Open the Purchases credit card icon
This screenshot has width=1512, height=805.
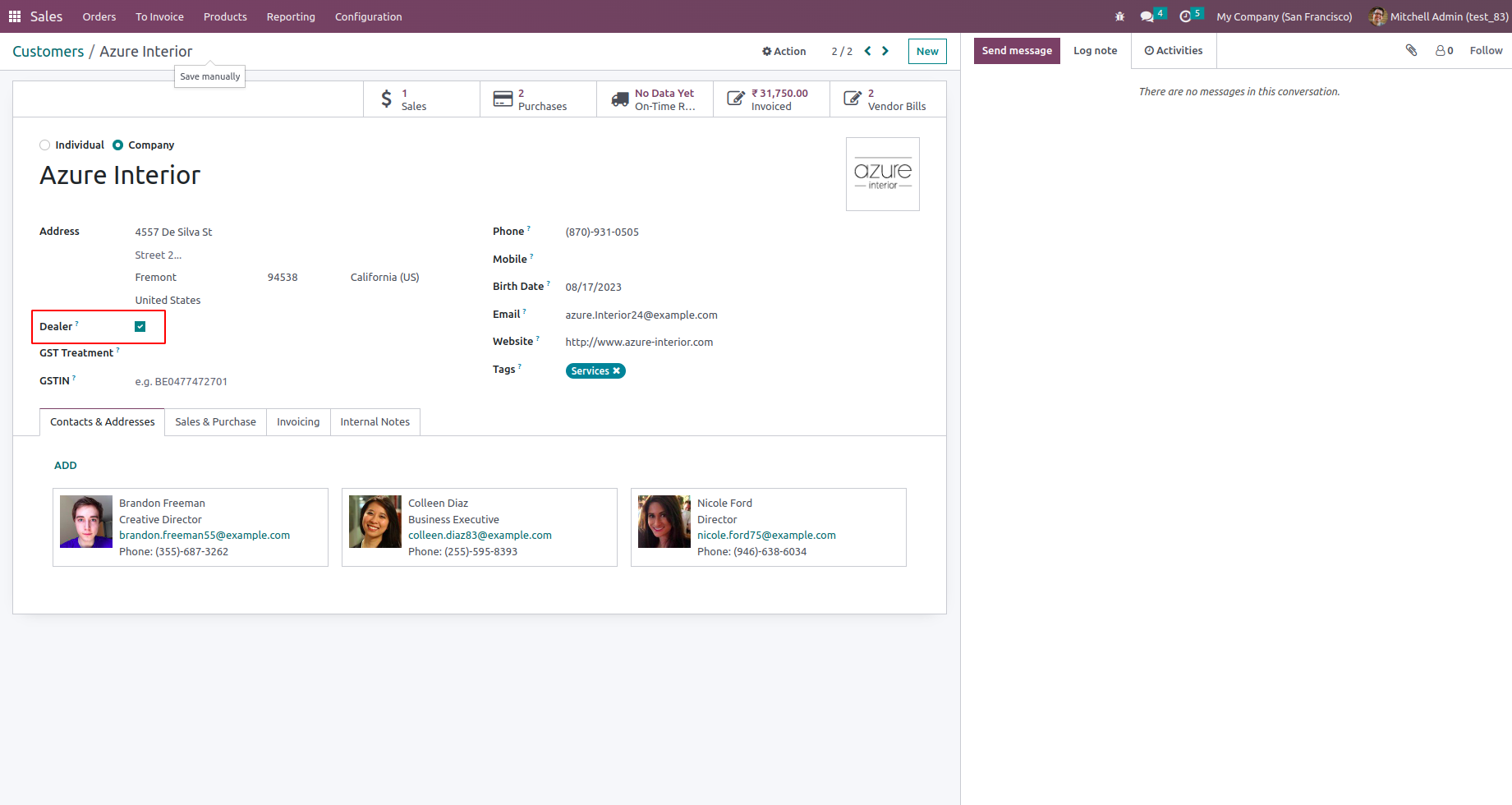[503, 99]
